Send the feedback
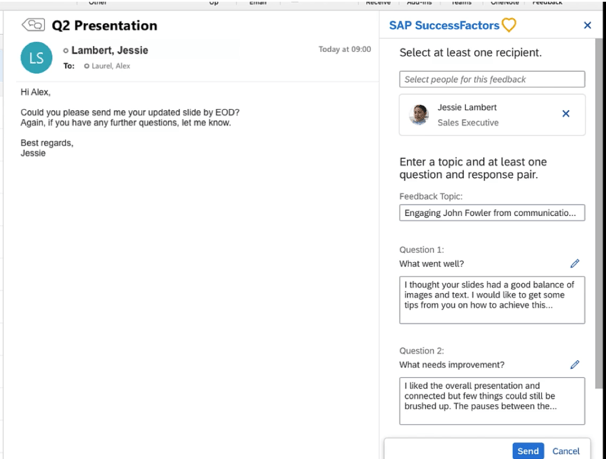Image resolution: width=606 pixels, height=459 pixels. (x=528, y=451)
